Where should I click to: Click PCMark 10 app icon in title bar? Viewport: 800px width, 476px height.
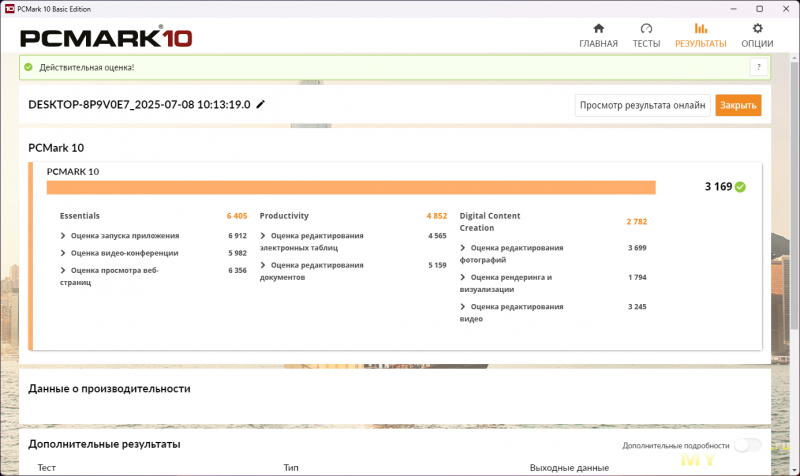pos(9,9)
